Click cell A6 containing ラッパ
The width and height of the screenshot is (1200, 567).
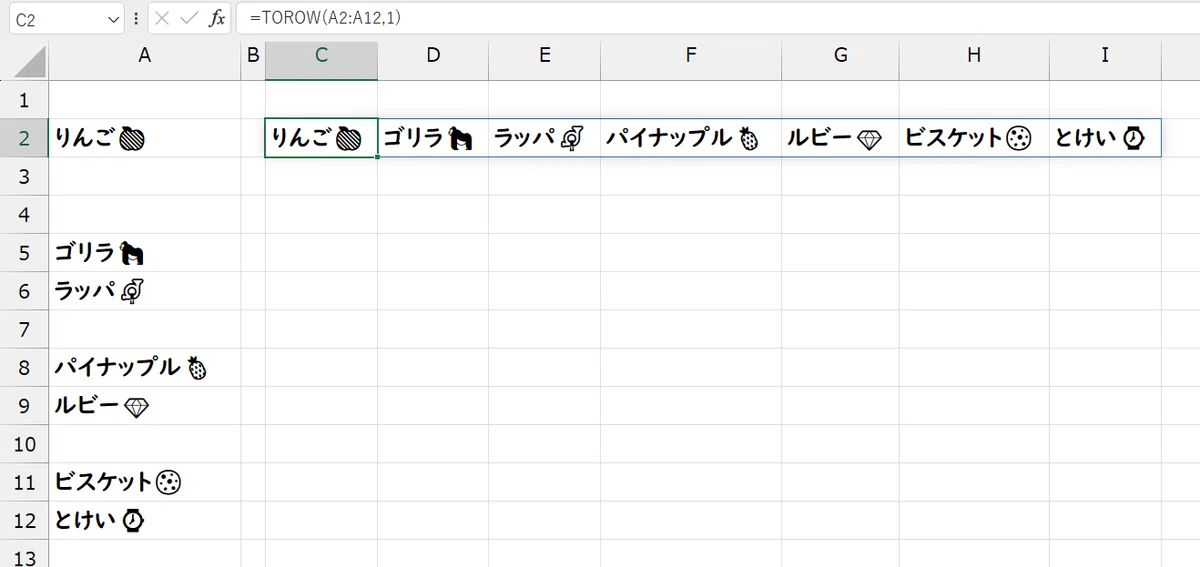point(145,290)
